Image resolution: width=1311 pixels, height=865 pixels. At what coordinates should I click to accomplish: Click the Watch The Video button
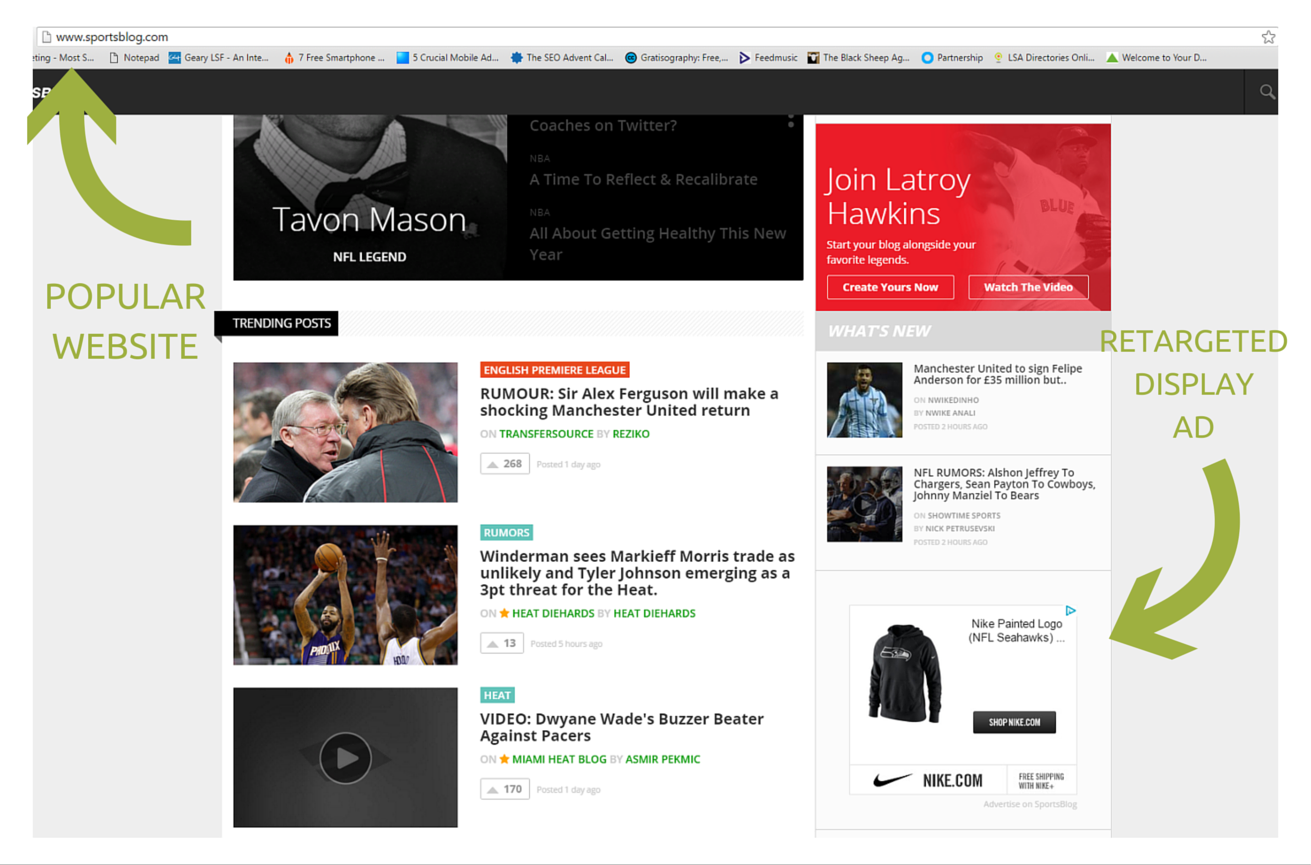click(1028, 287)
